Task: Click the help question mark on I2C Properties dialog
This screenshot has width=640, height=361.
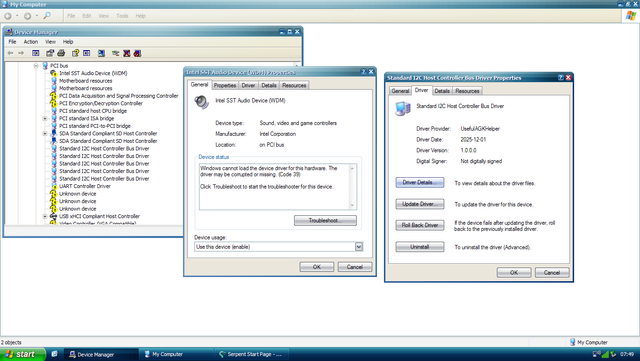Action: [x=561, y=77]
